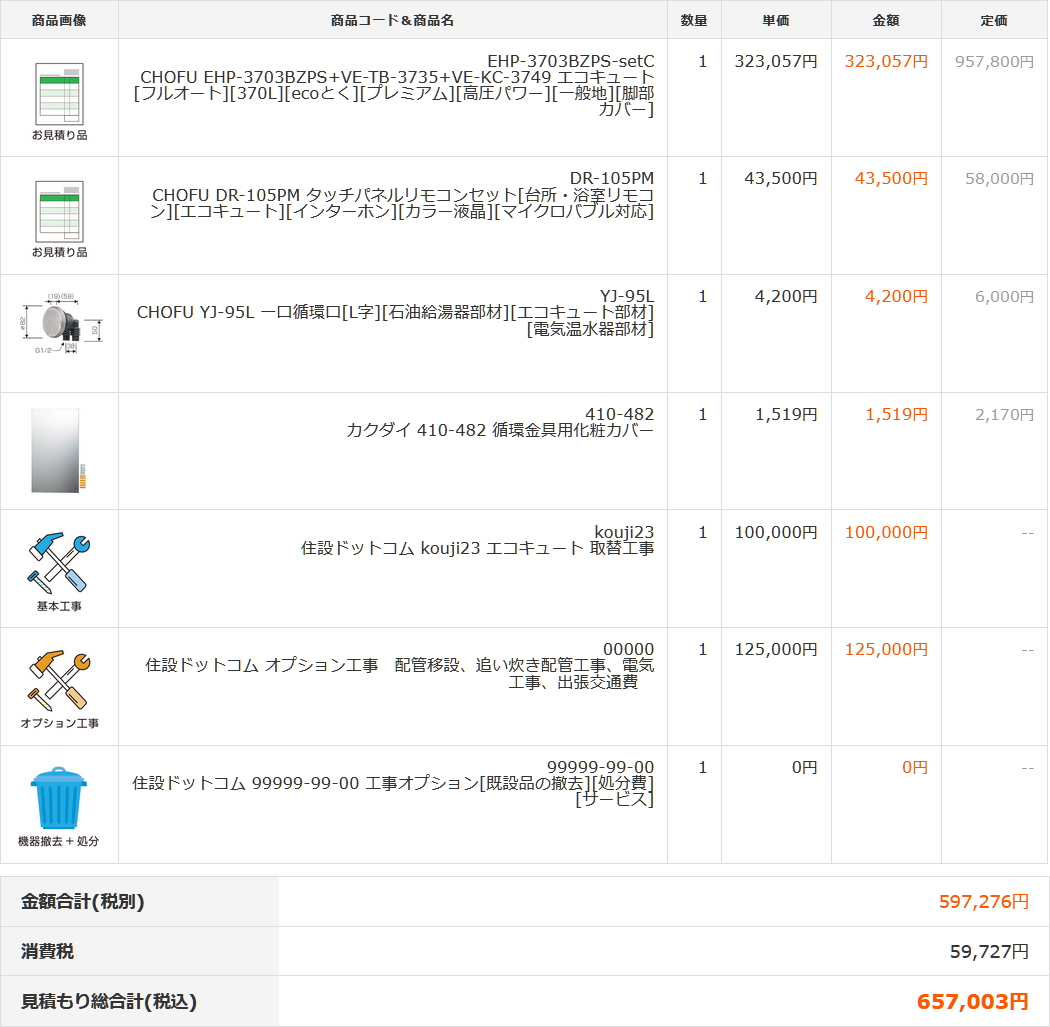
Task: Open the YJ-95L circulation fitting thumbnail
Action: [60, 323]
